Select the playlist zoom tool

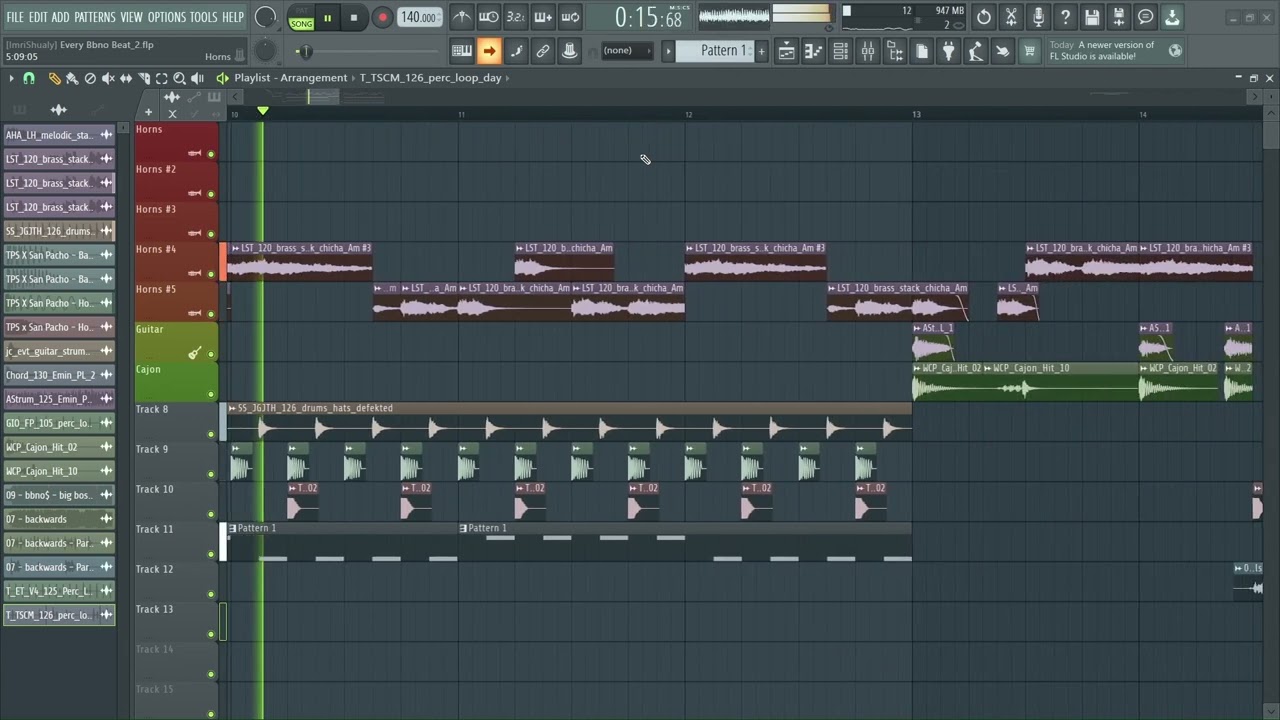pos(180,78)
